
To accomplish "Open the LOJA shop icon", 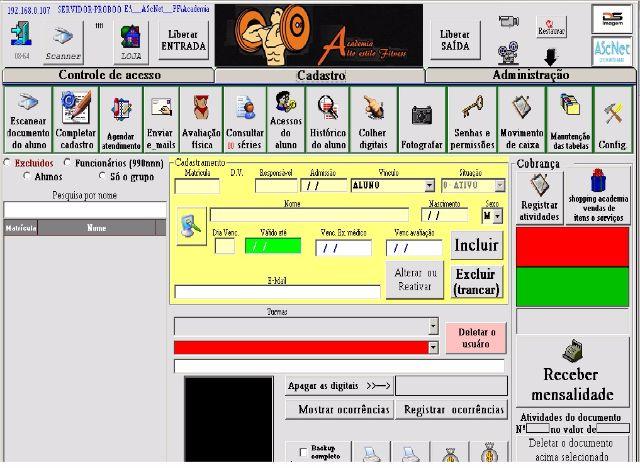I will click(x=131, y=42).
